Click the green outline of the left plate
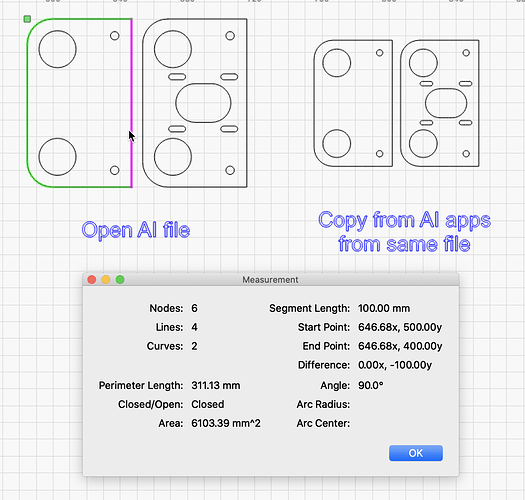 click(27, 103)
